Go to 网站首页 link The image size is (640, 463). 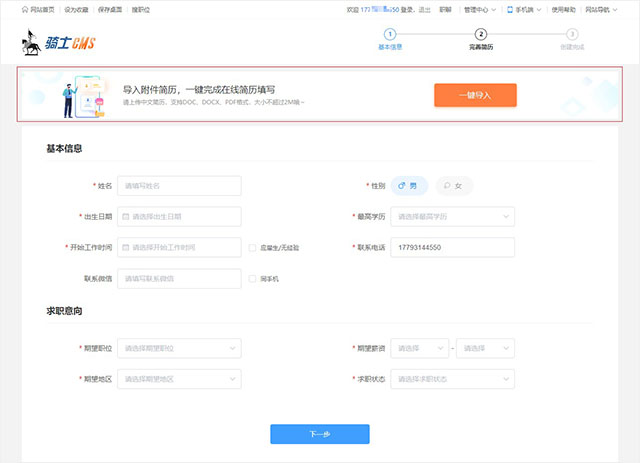pos(42,10)
